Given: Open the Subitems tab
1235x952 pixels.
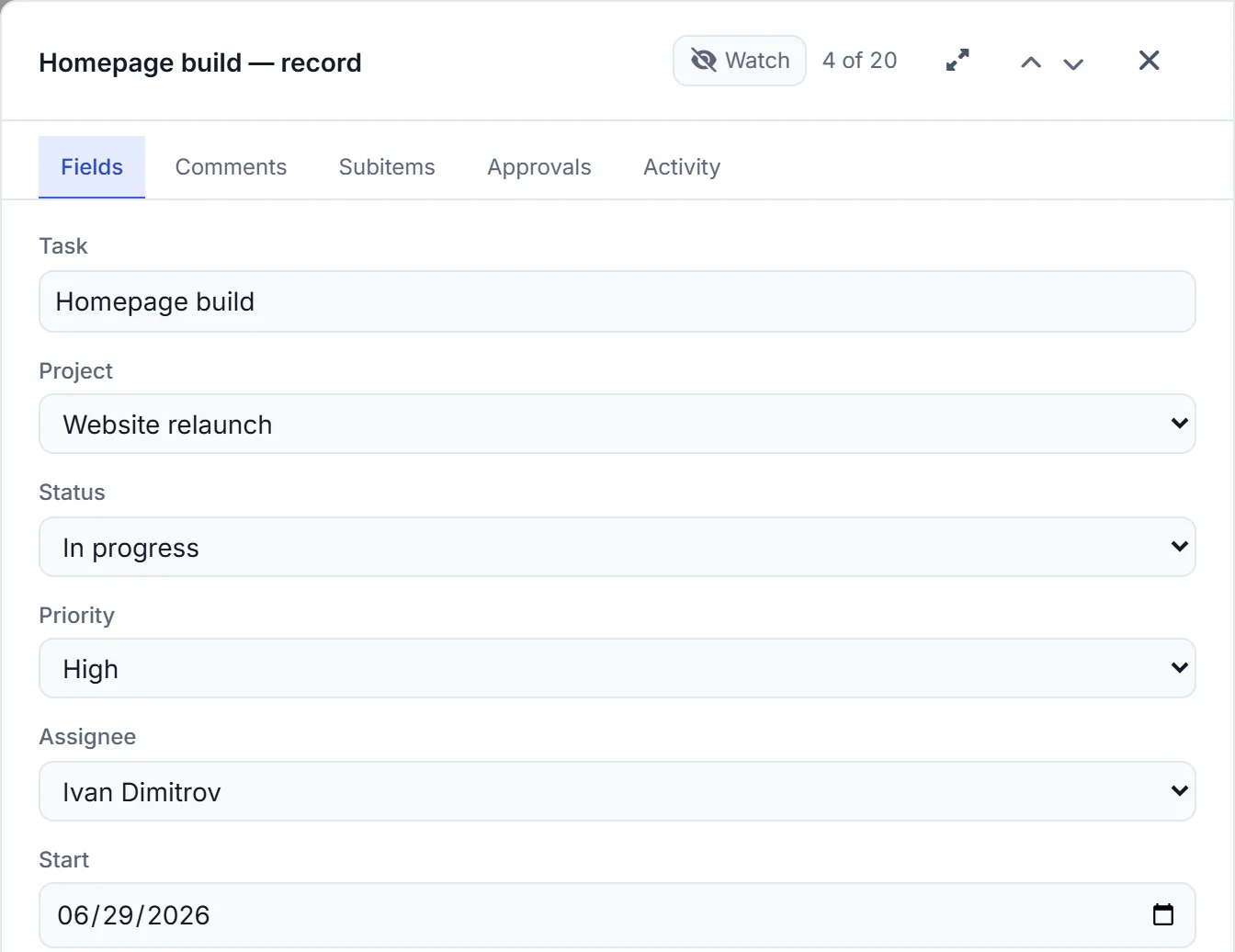Looking at the screenshot, I should (x=387, y=167).
